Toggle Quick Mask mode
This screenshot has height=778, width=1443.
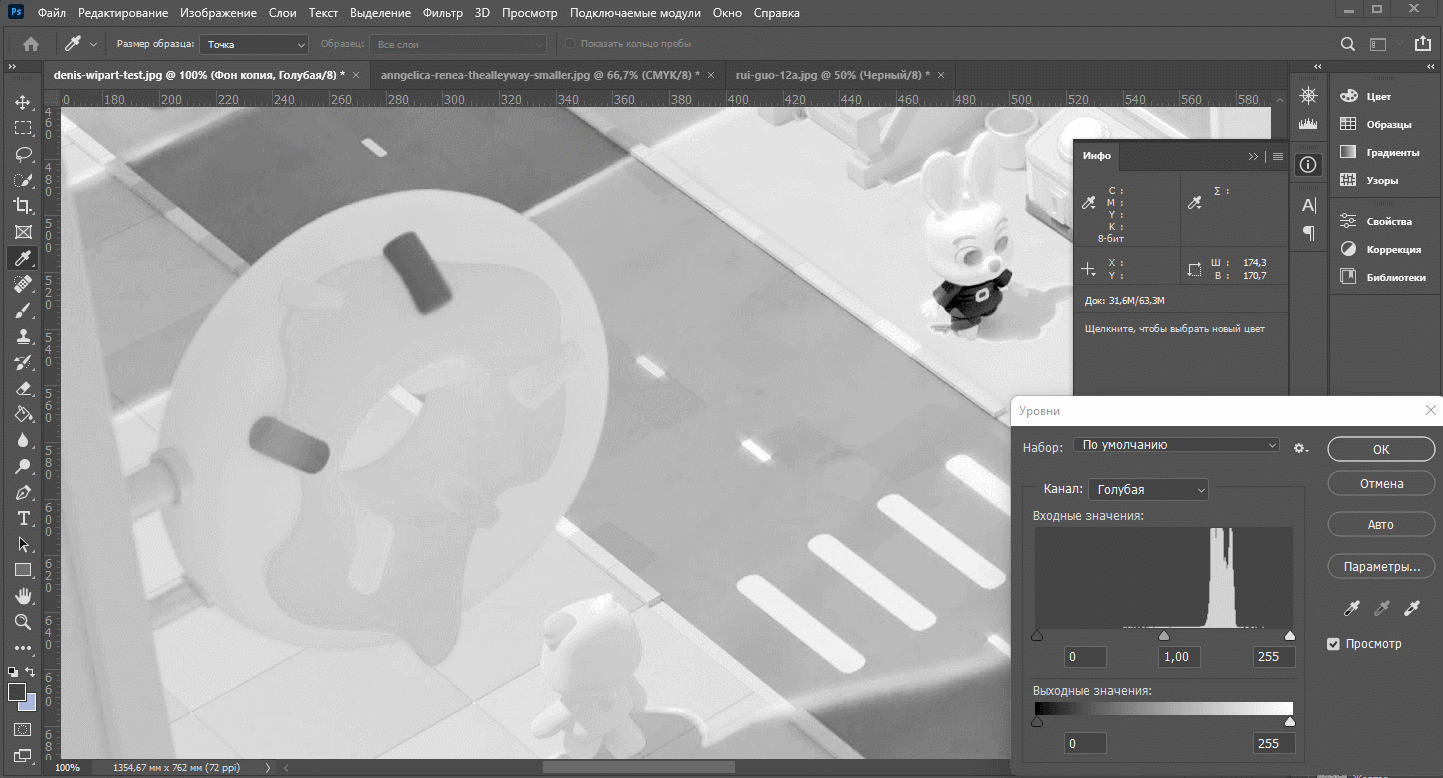[22, 730]
